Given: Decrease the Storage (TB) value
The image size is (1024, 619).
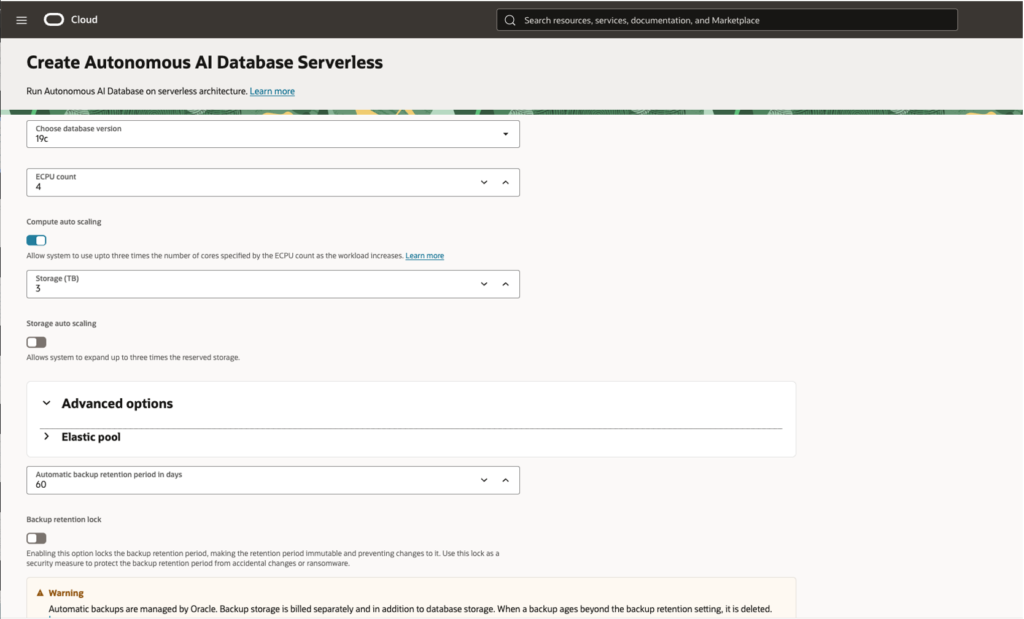Looking at the screenshot, I should (484, 284).
